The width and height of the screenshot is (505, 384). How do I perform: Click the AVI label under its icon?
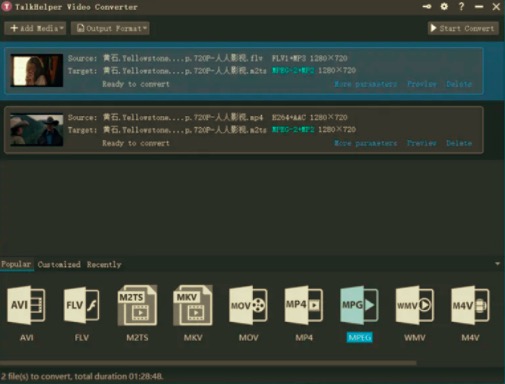click(26, 338)
